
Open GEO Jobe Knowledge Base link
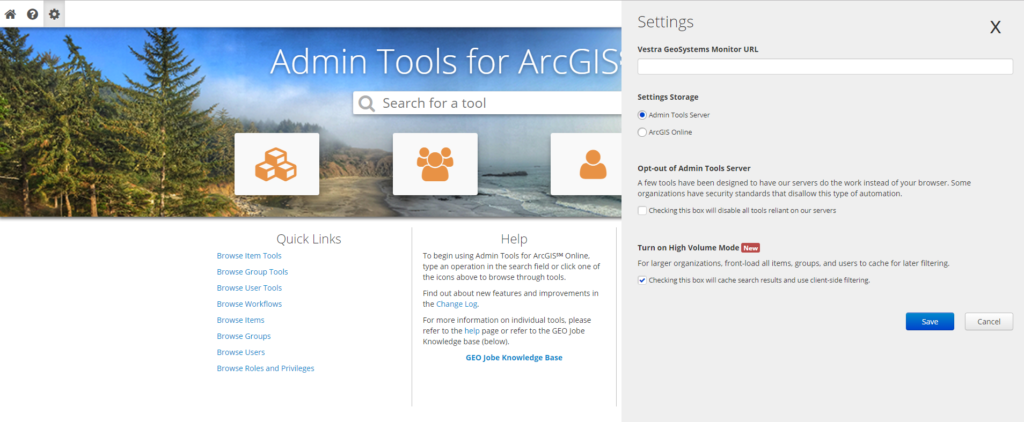(514, 358)
